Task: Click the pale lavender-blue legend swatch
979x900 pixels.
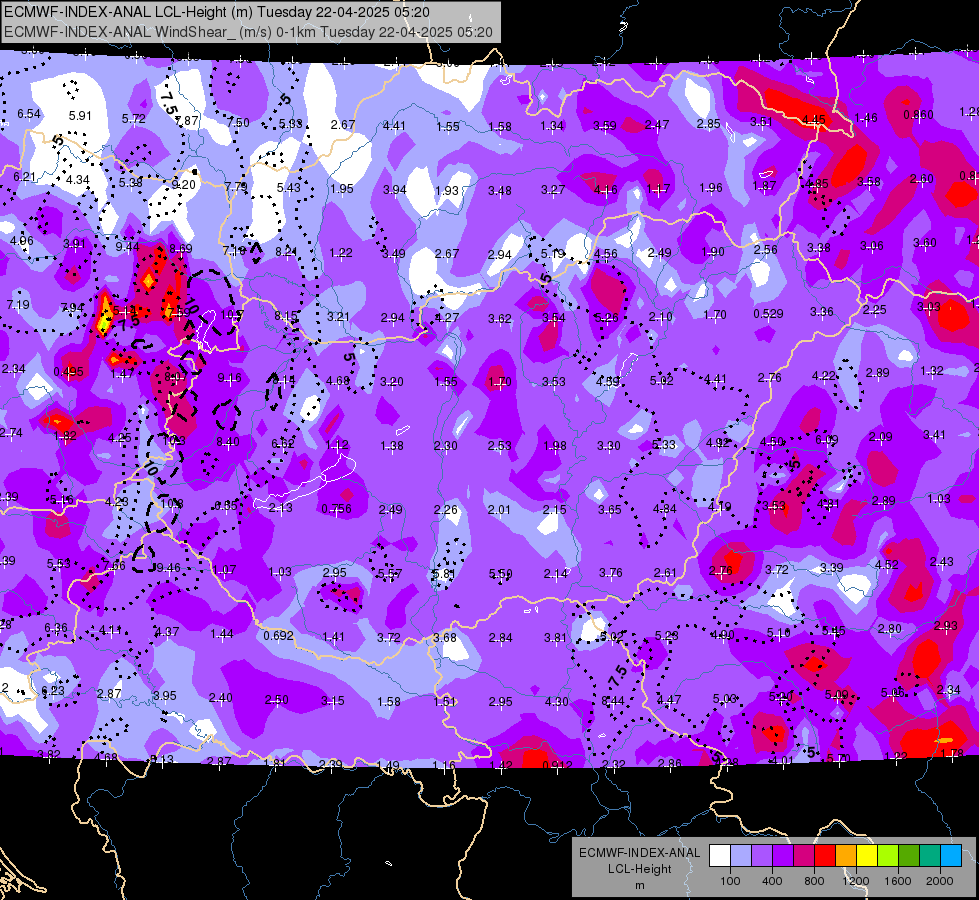Action: (x=740, y=856)
